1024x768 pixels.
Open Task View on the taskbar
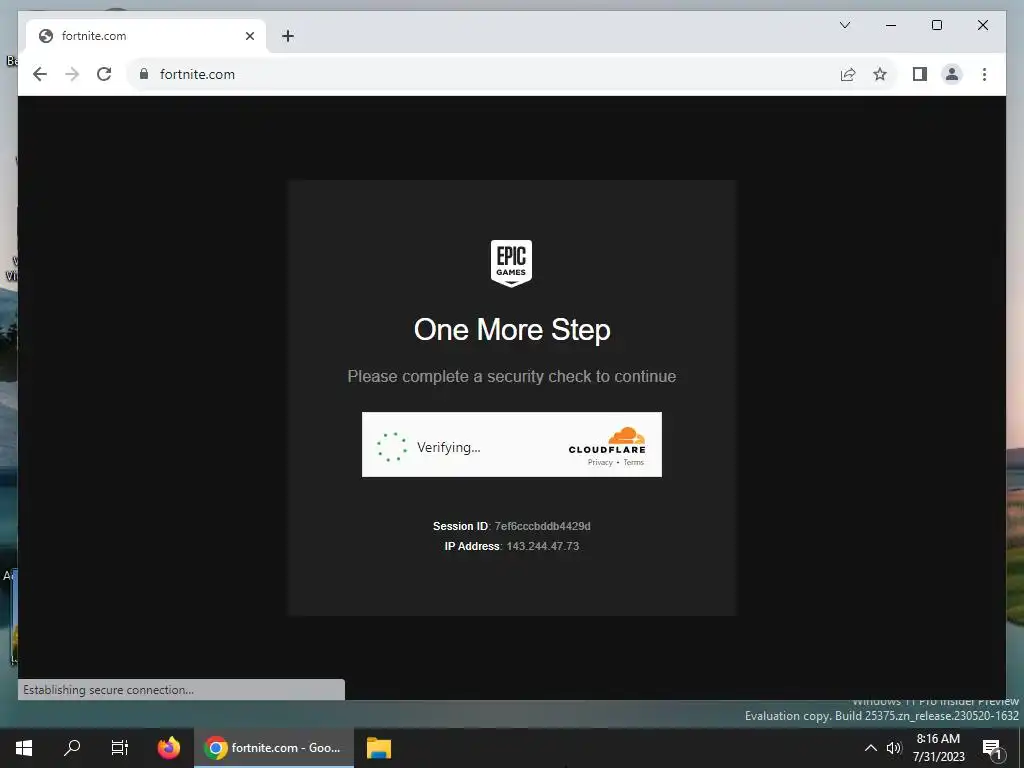pyautogui.click(x=120, y=748)
